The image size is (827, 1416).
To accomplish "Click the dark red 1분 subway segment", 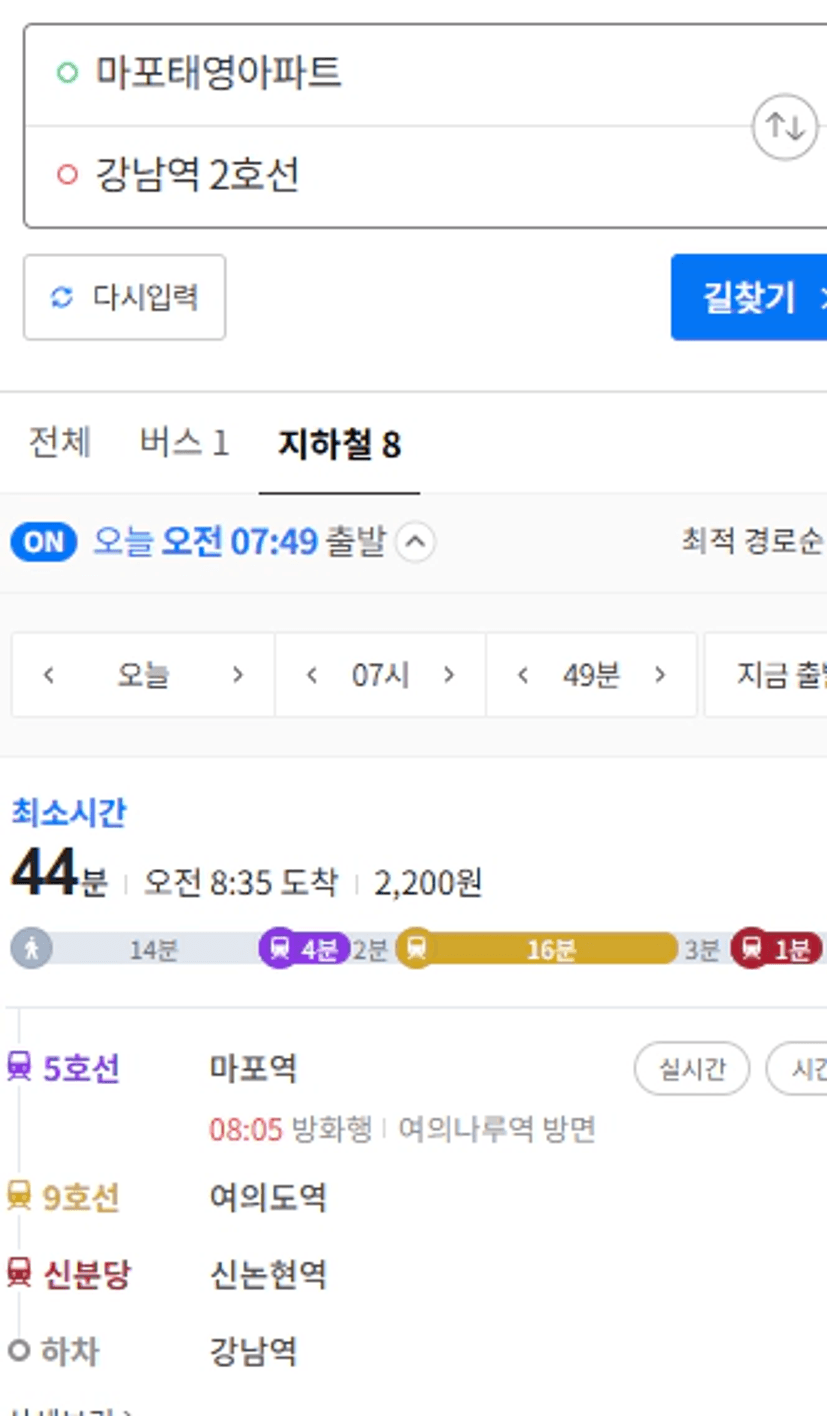I will (x=777, y=948).
